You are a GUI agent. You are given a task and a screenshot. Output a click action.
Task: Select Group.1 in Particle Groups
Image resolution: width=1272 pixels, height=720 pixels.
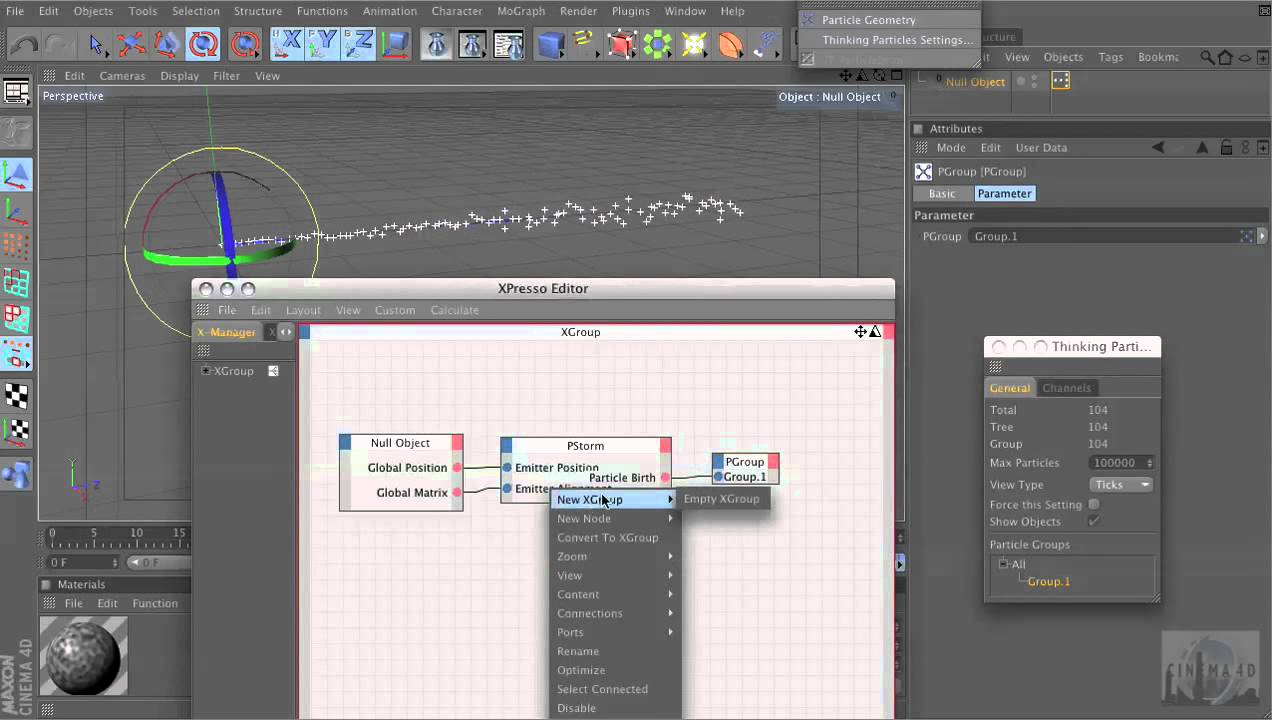tap(1049, 582)
